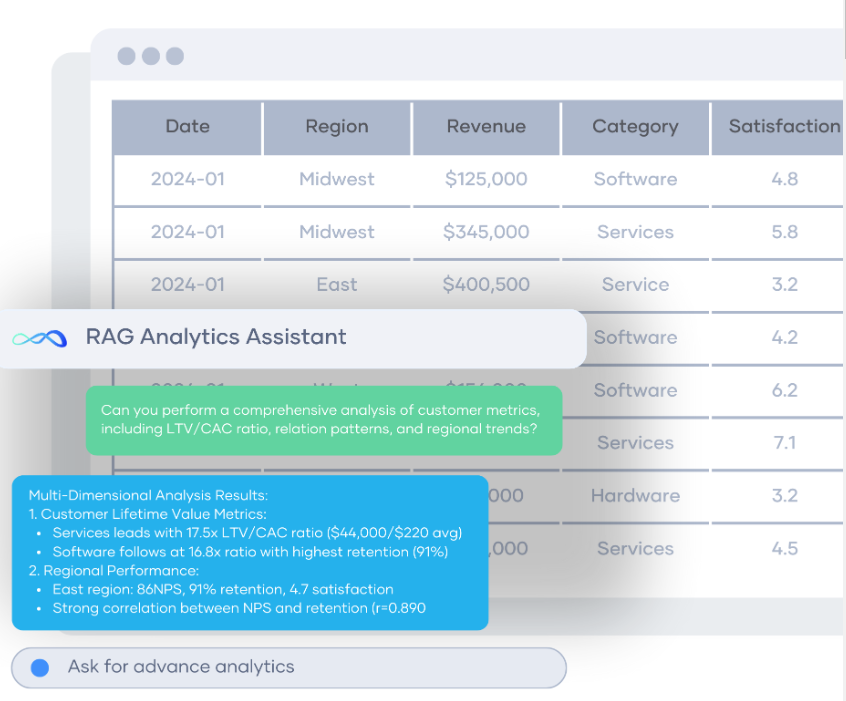Select the East region cell

[x=337, y=285]
